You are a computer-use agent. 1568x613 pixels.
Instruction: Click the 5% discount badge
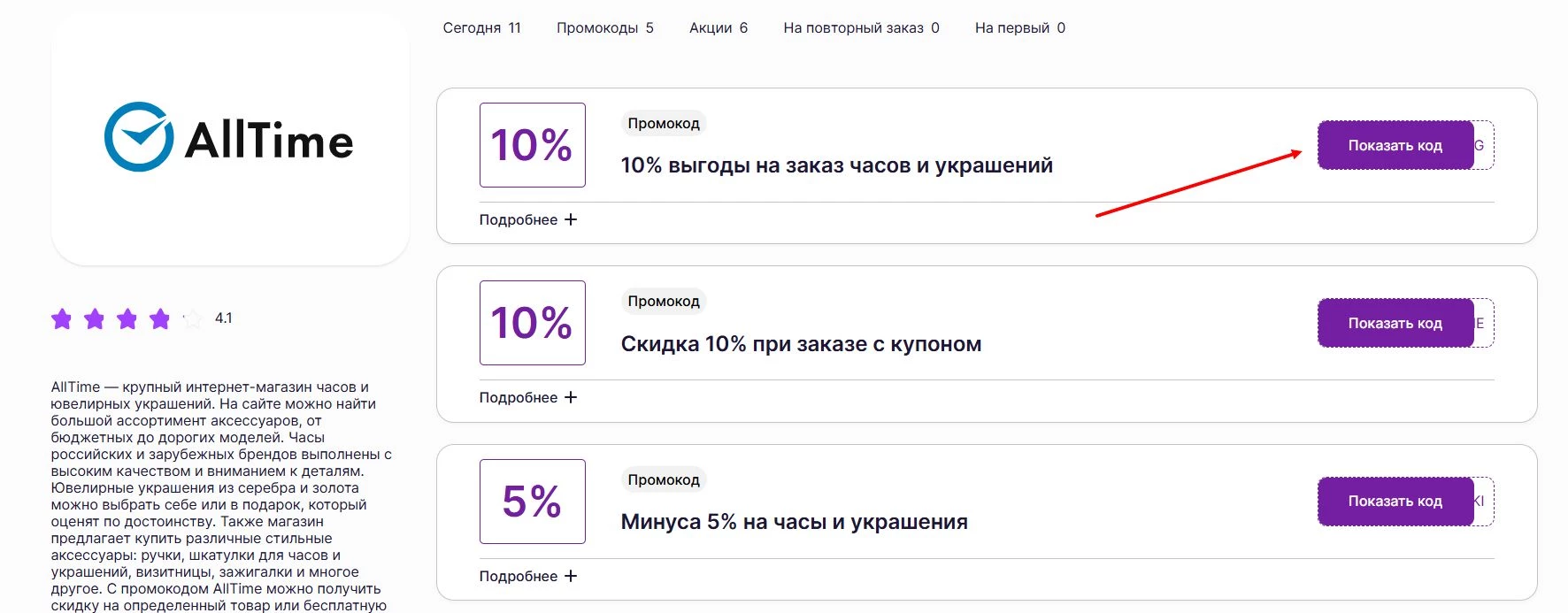tap(531, 502)
